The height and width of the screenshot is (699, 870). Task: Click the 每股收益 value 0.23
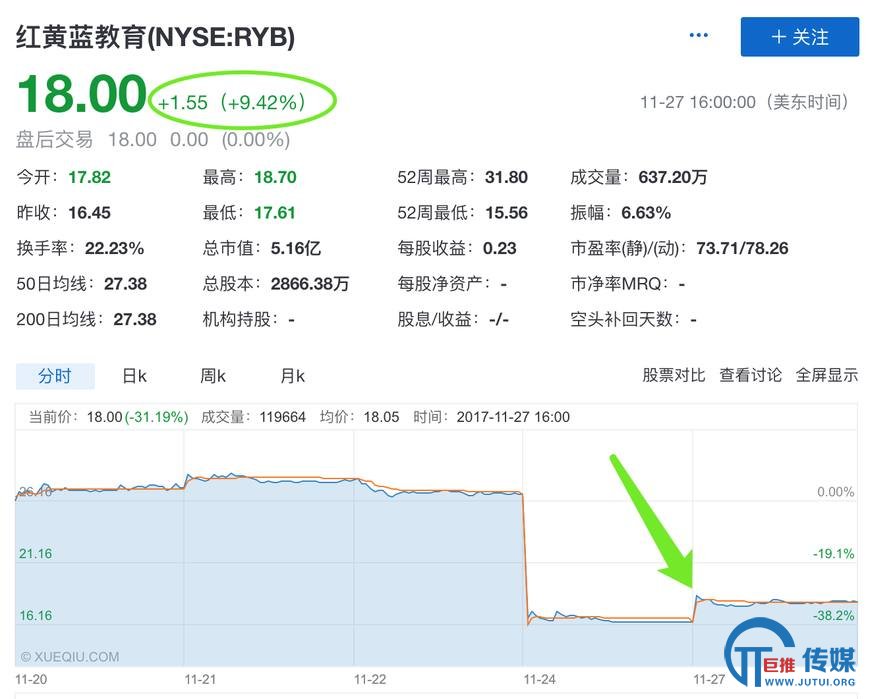pos(499,249)
